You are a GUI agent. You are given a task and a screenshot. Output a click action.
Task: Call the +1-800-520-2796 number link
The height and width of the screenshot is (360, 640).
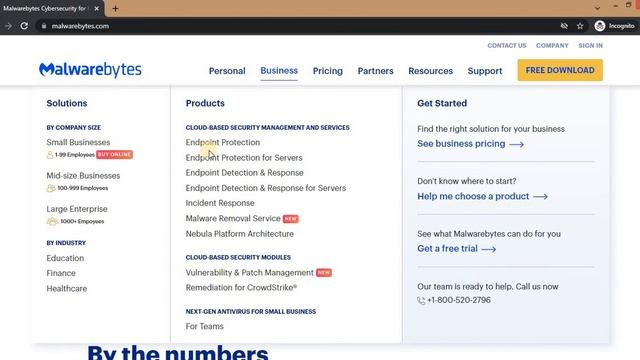pyautogui.click(x=459, y=300)
